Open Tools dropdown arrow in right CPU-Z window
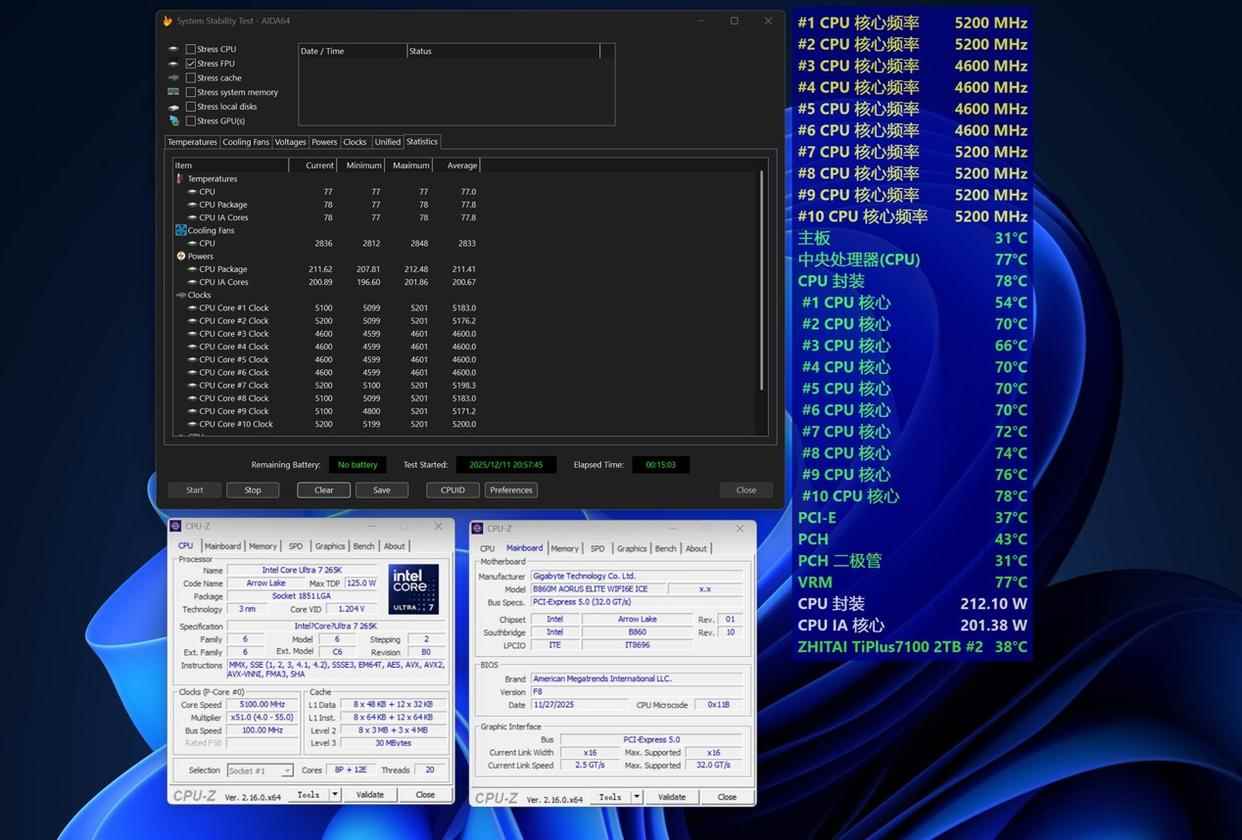The image size is (1242, 840). point(636,797)
